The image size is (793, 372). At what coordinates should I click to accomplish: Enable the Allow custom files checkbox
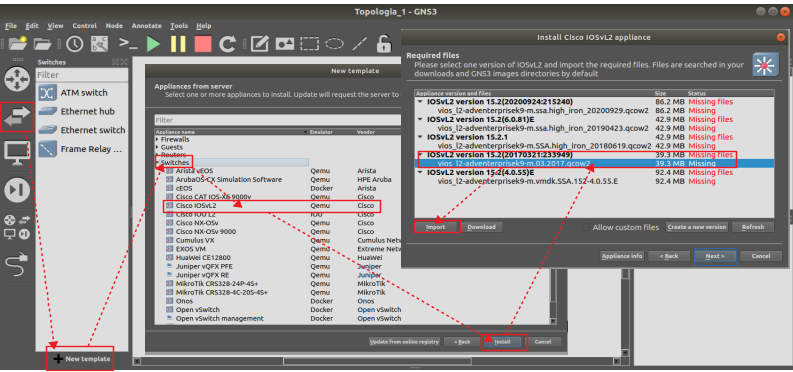(x=586, y=227)
